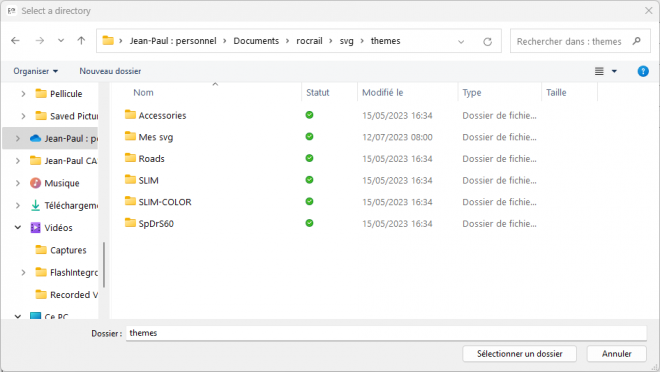Open the Organiser menu
This screenshot has width=660, height=372.
[x=35, y=71]
